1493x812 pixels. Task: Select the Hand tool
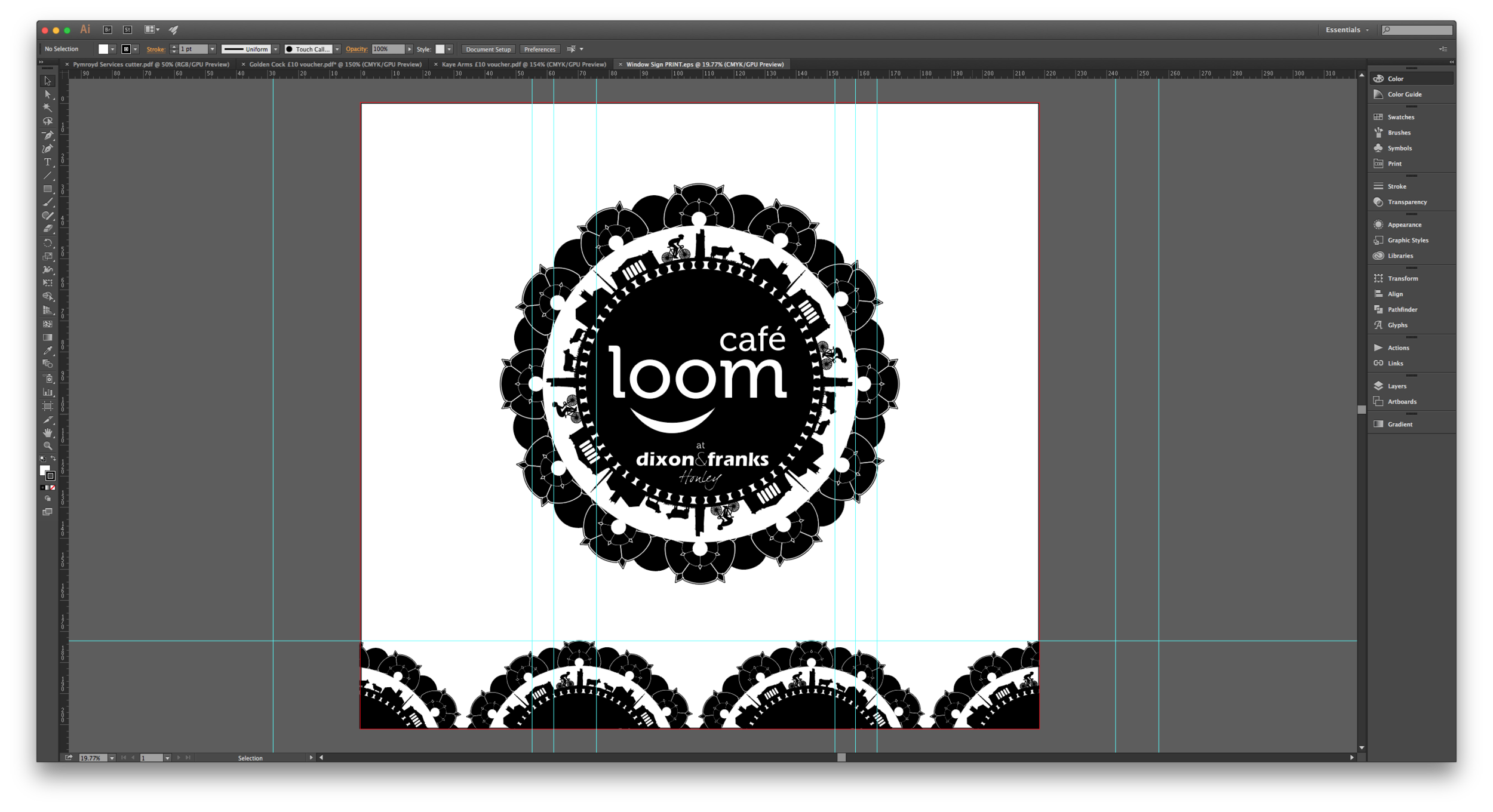pos(48,433)
